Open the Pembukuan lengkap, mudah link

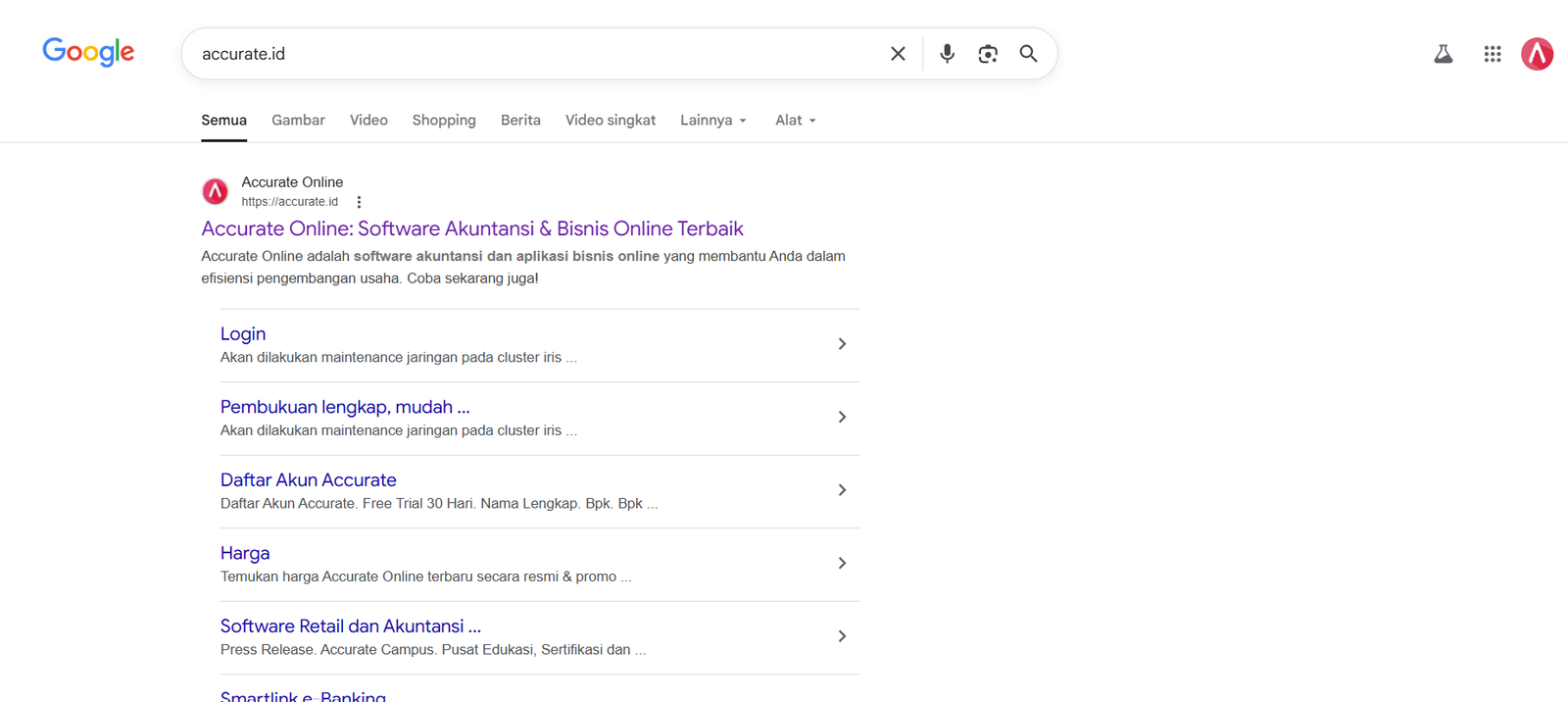pyautogui.click(x=345, y=407)
